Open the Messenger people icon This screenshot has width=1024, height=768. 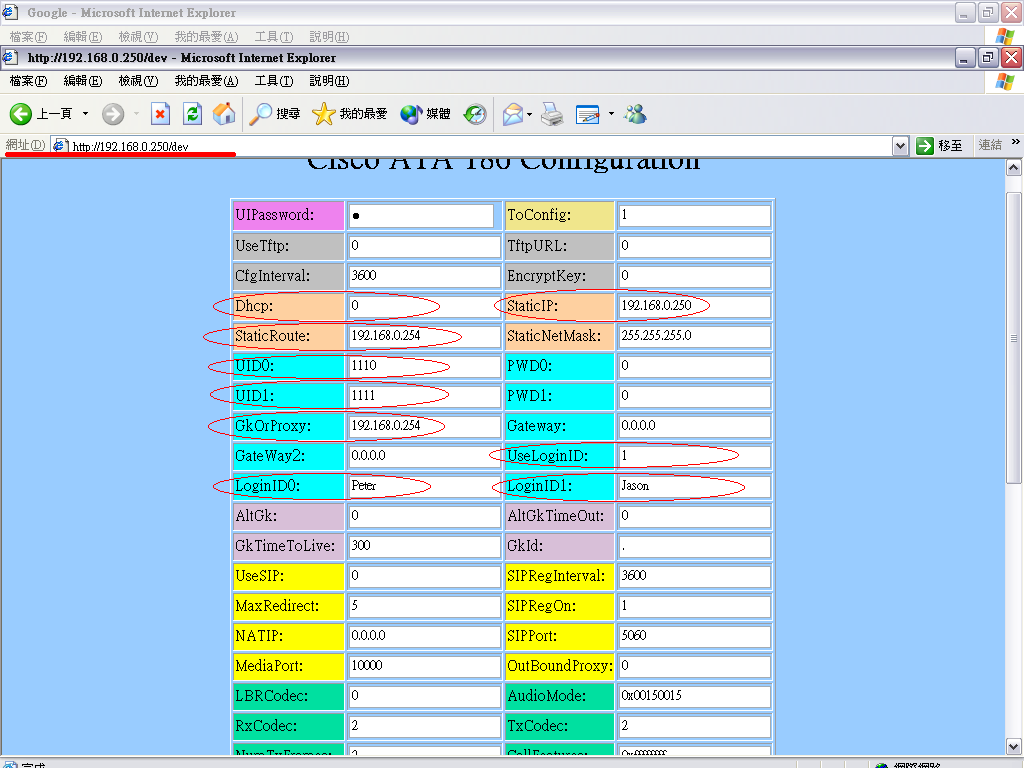coord(635,114)
